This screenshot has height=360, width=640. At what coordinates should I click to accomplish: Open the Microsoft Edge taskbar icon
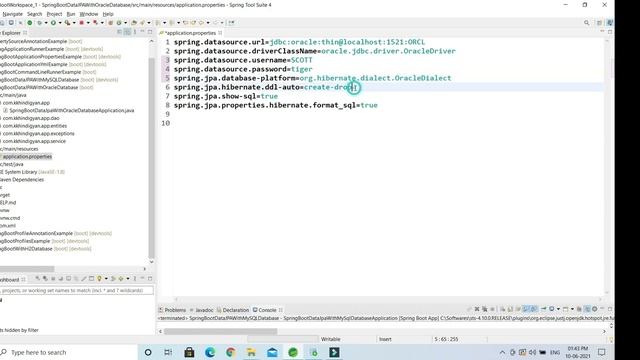click(x=210, y=352)
